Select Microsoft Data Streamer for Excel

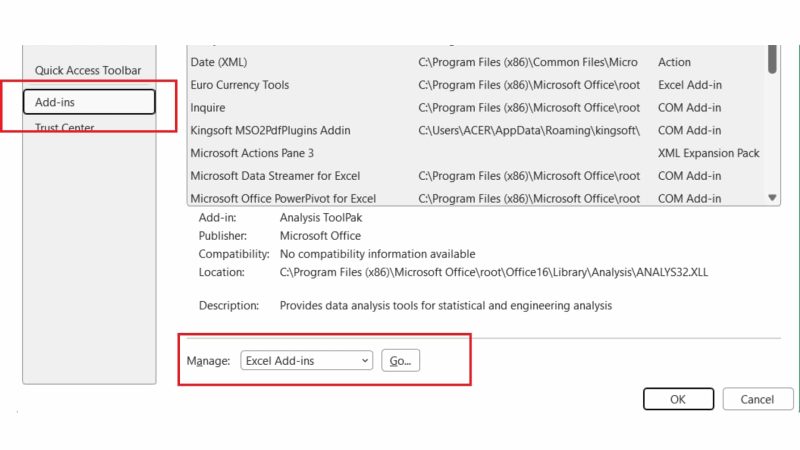(x=478, y=176)
